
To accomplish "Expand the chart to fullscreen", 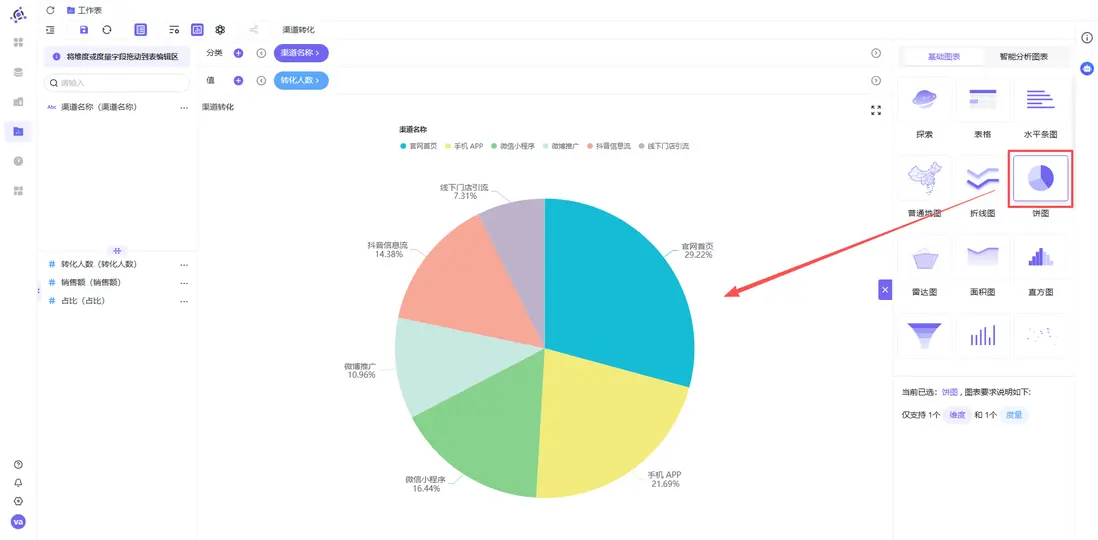I will click(x=876, y=110).
